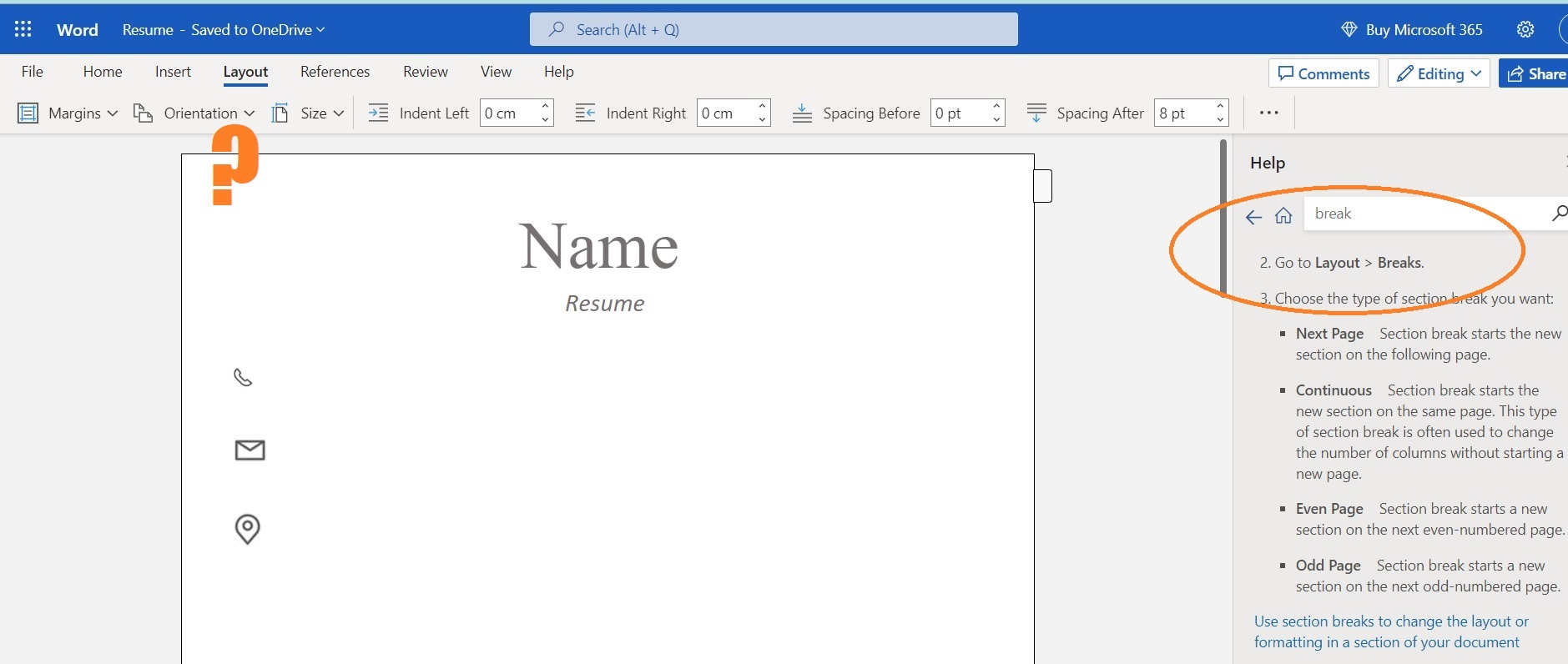Click the comment marker box beside the page
This screenshot has height=664, width=1568.
(x=1042, y=185)
